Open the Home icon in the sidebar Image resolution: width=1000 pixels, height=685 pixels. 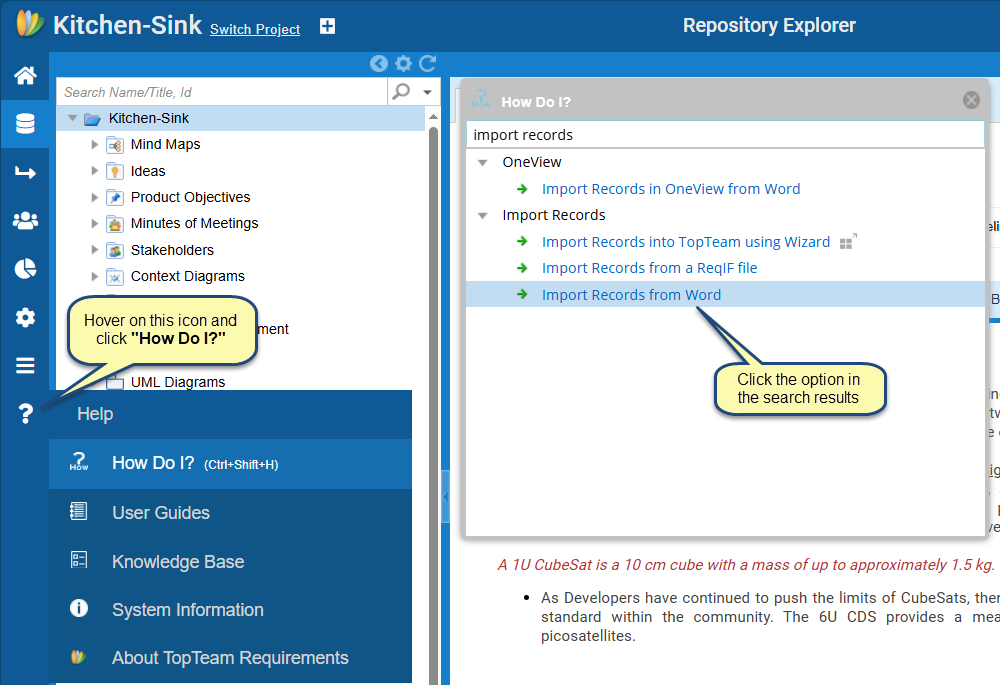[x=26, y=75]
